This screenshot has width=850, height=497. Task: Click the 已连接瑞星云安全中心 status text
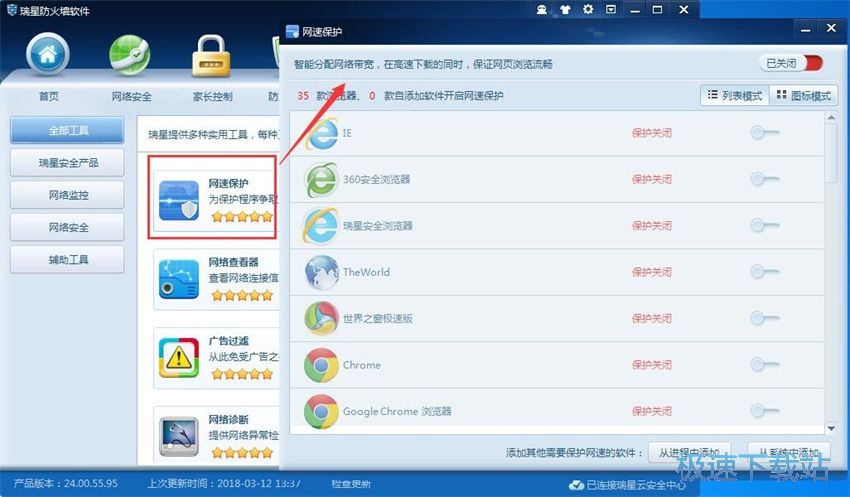tap(636, 485)
